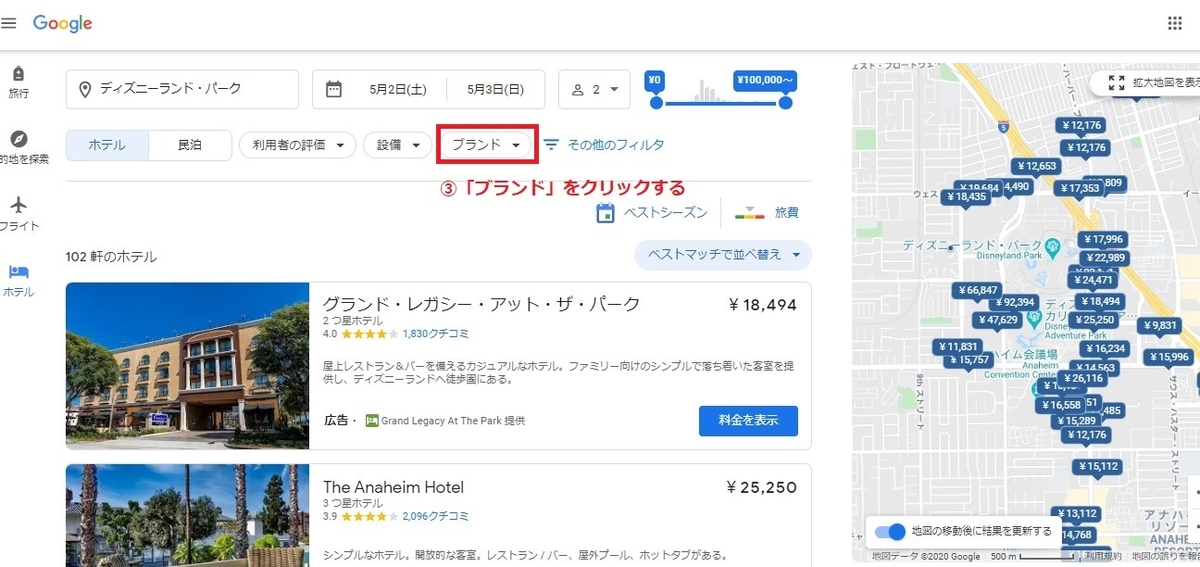
Task: Click the Disneyland Park map marker
Action: tap(1053, 246)
